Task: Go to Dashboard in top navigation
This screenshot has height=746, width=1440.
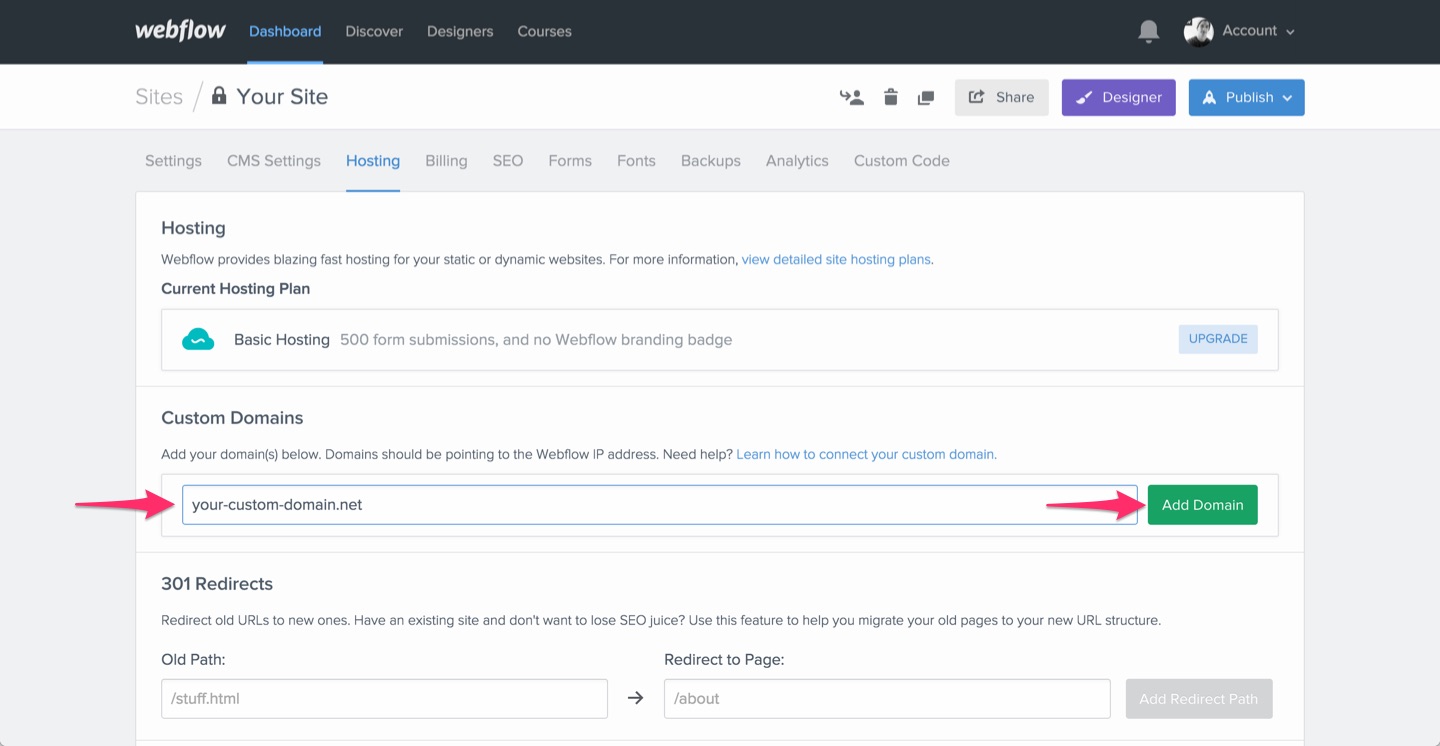Action: [285, 31]
